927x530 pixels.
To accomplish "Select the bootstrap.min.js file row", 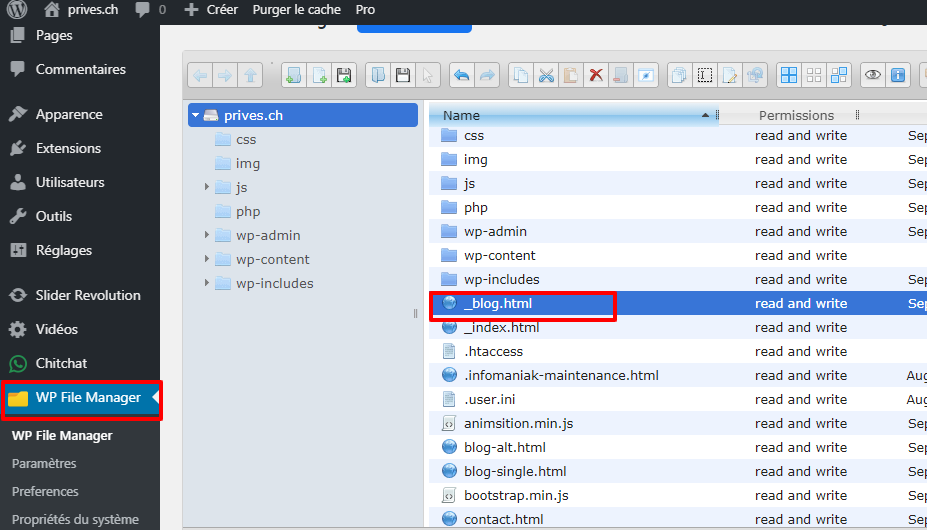I will point(678,495).
